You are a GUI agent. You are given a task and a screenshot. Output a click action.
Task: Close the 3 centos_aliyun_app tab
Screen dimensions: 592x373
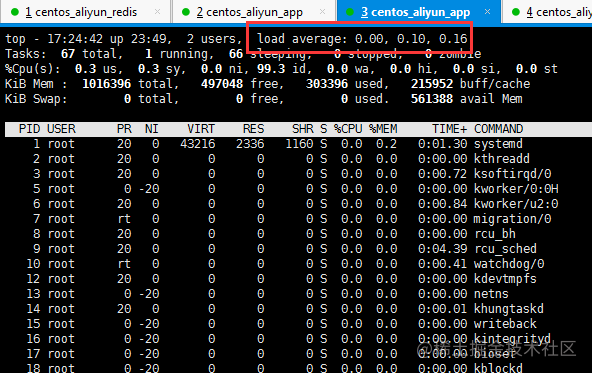487,12
